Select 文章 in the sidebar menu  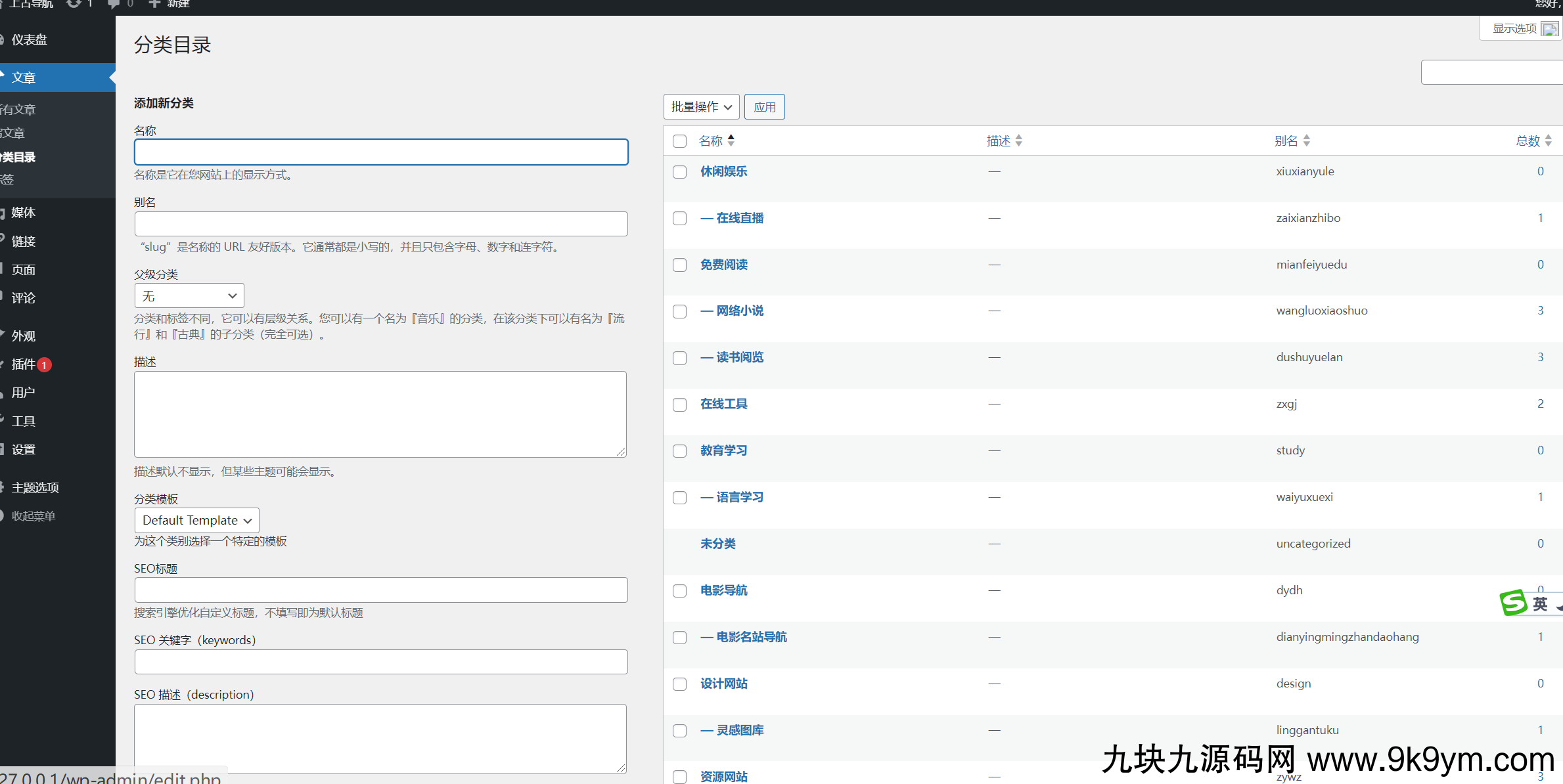point(23,77)
